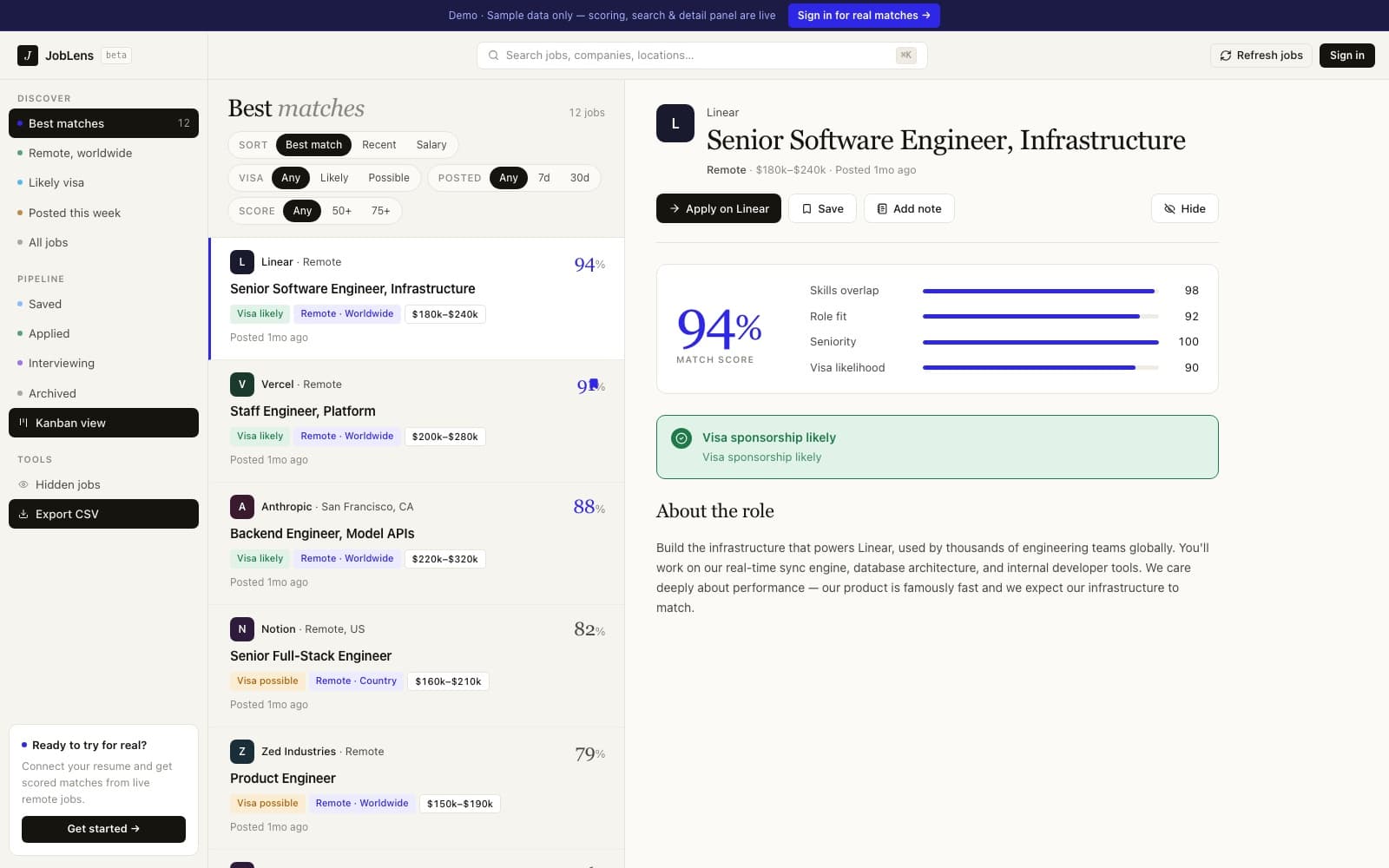This screenshot has width=1389, height=868.
Task: Open Remote, worldwide in sidebar
Action: [x=103, y=153]
